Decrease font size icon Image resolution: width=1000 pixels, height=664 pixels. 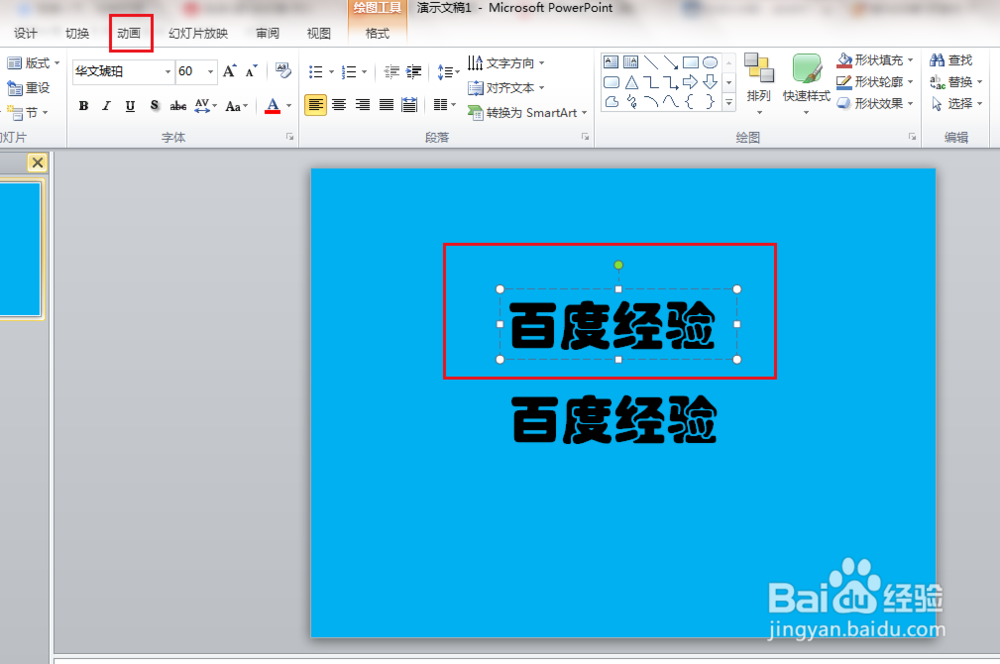click(252, 71)
